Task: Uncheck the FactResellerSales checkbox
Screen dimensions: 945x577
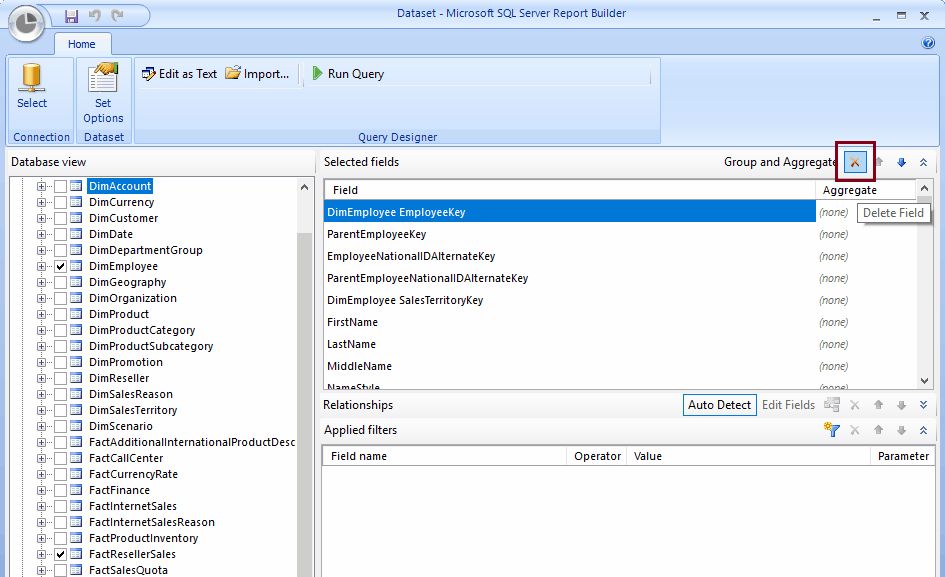Action: tap(60, 554)
